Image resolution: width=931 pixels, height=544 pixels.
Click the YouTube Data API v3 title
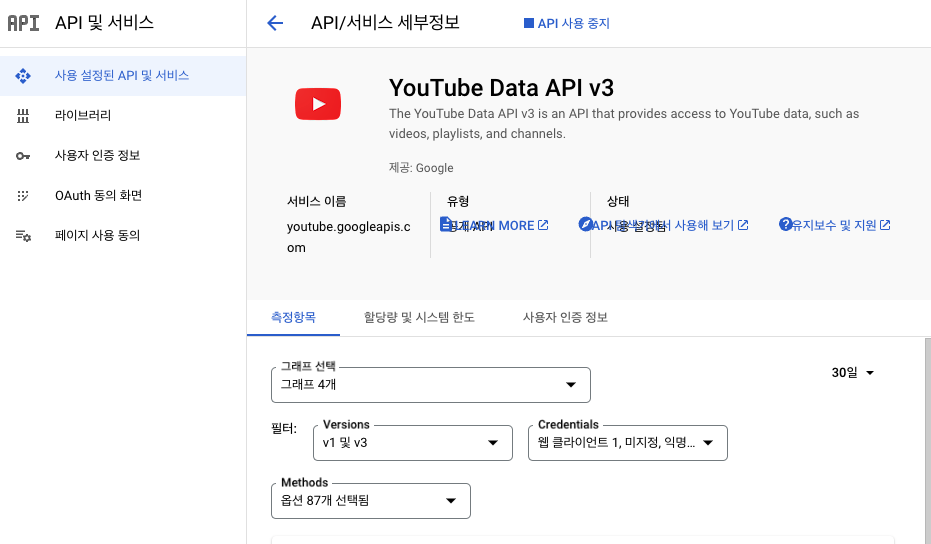click(x=501, y=88)
